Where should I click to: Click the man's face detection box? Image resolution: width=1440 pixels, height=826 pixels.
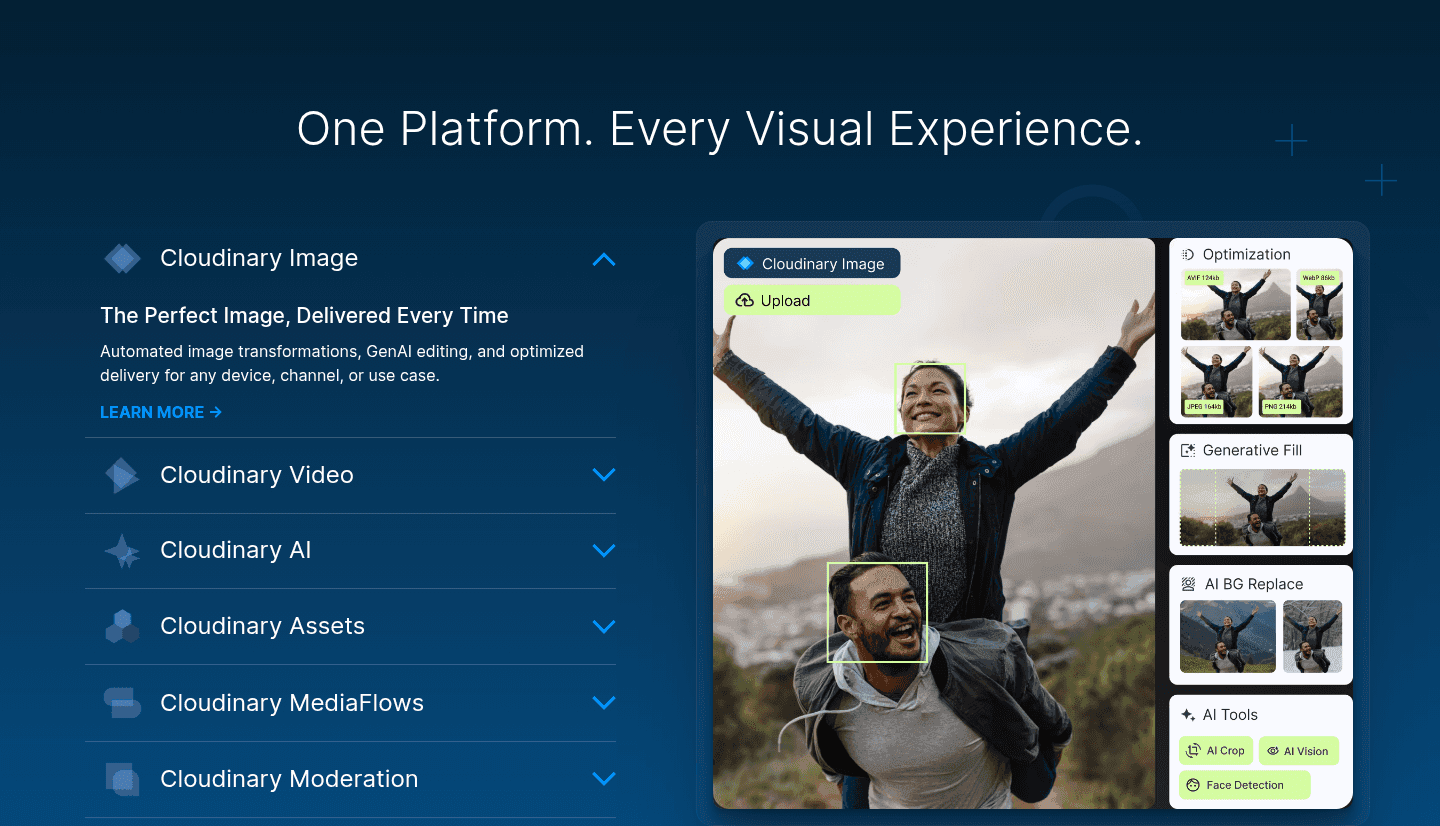click(877, 612)
